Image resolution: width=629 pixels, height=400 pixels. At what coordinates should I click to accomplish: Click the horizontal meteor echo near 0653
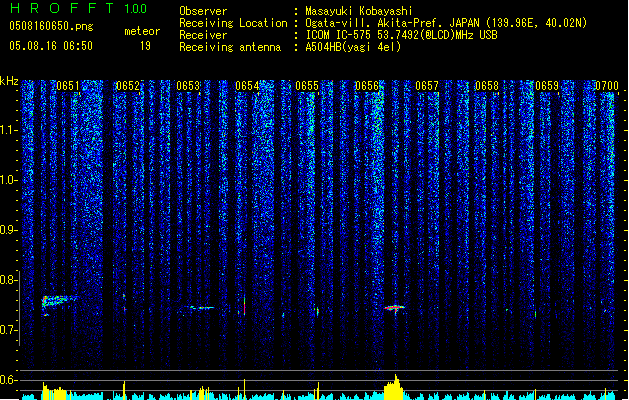(x=201, y=308)
